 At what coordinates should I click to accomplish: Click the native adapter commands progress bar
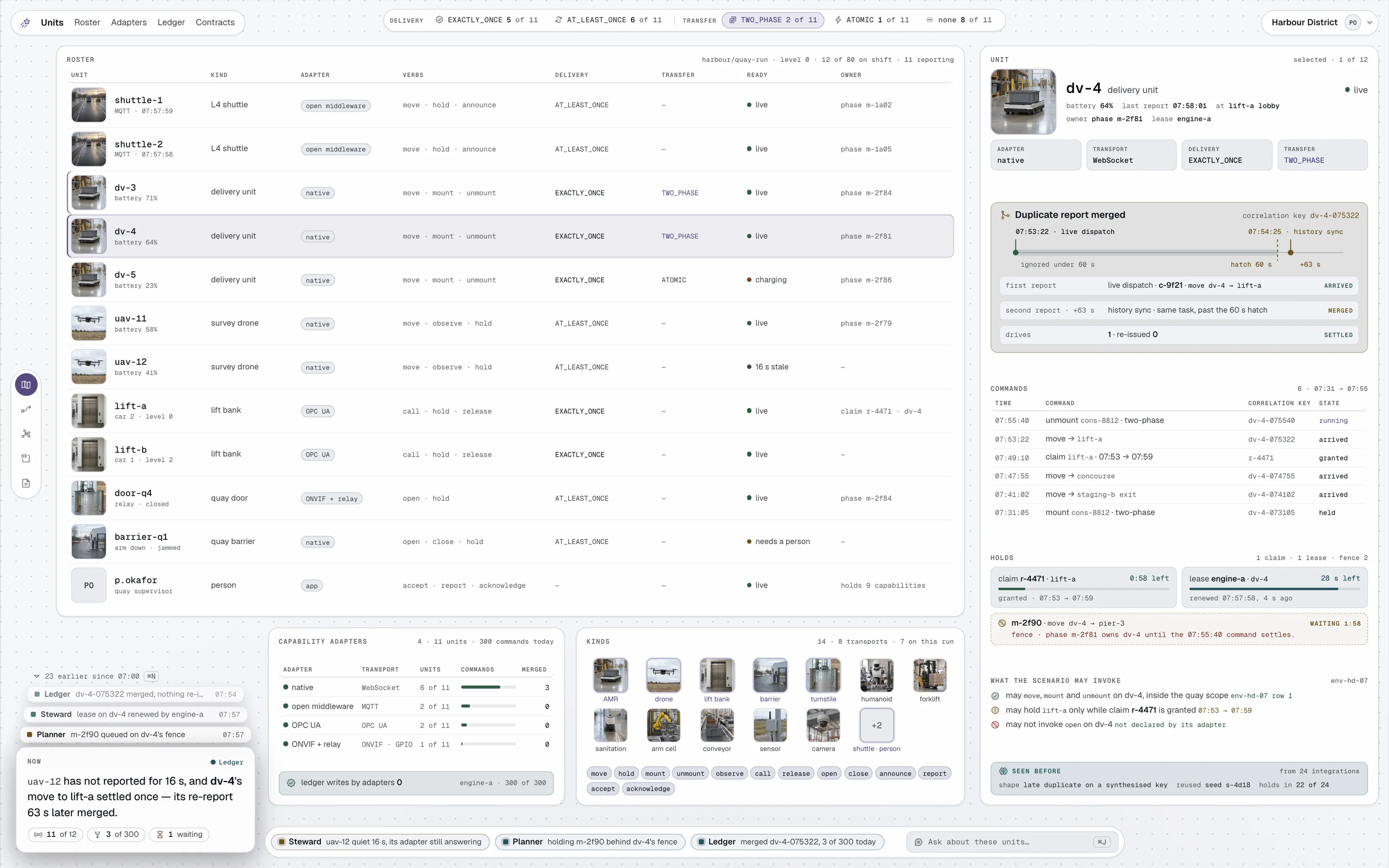[x=488, y=687]
